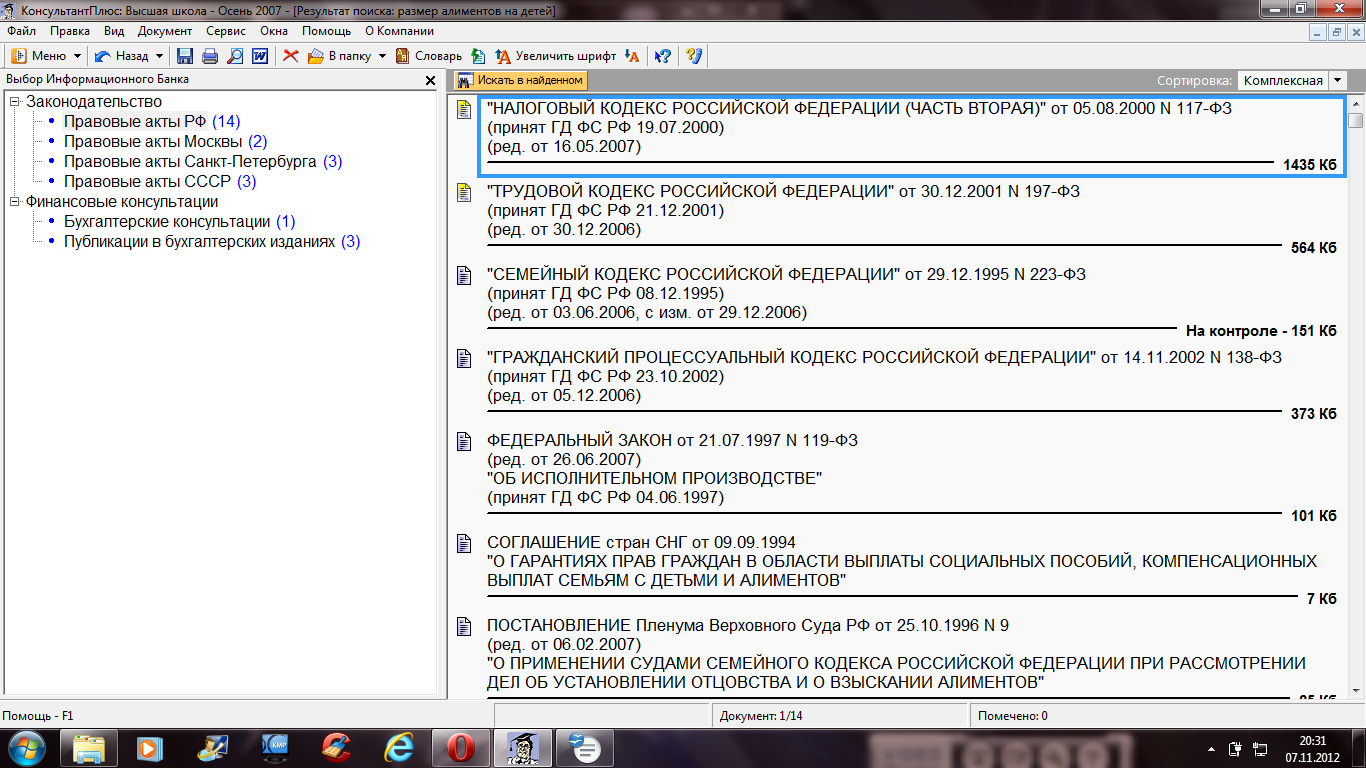1366x768 pixels.
Task: Activate the What's This help cursor icon
Action: coord(662,56)
